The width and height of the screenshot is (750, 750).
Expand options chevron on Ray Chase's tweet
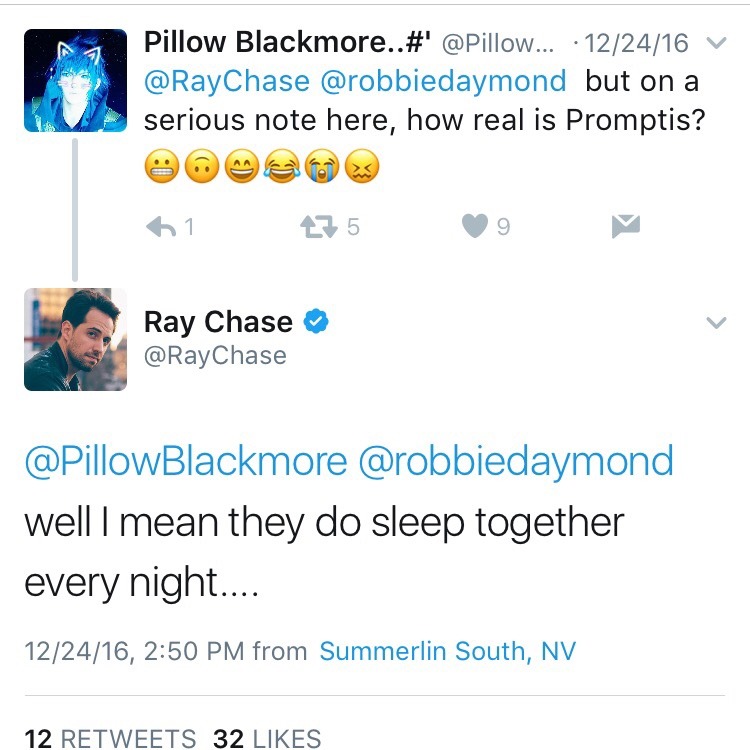coord(716,323)
